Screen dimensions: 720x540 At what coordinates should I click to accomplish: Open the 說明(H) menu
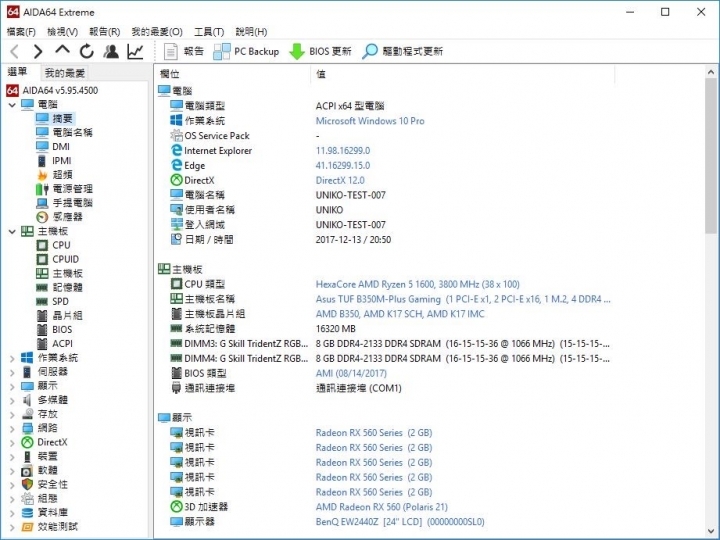pos(251,32)
